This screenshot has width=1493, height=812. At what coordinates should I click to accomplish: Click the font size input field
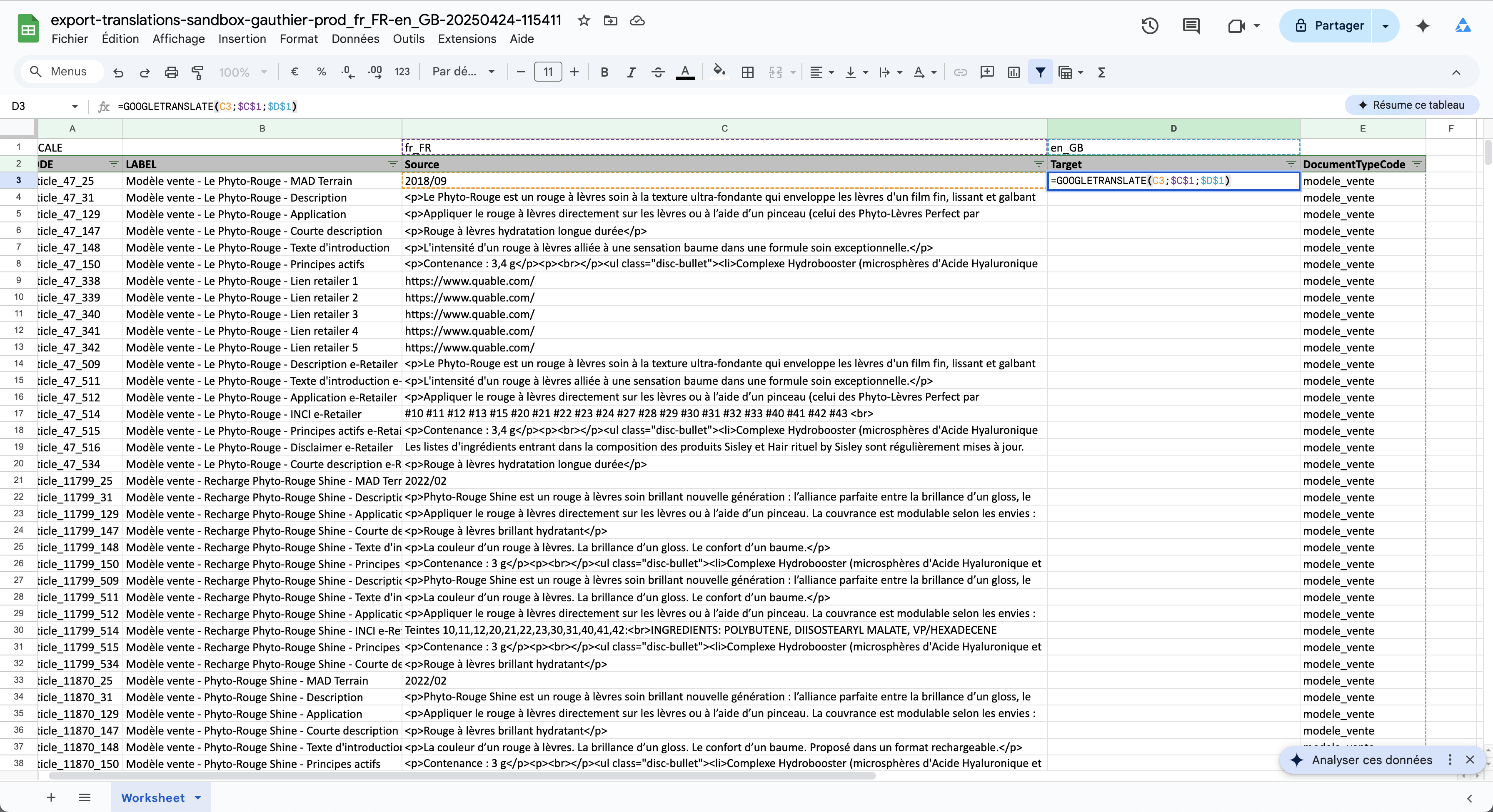[548, 72]
